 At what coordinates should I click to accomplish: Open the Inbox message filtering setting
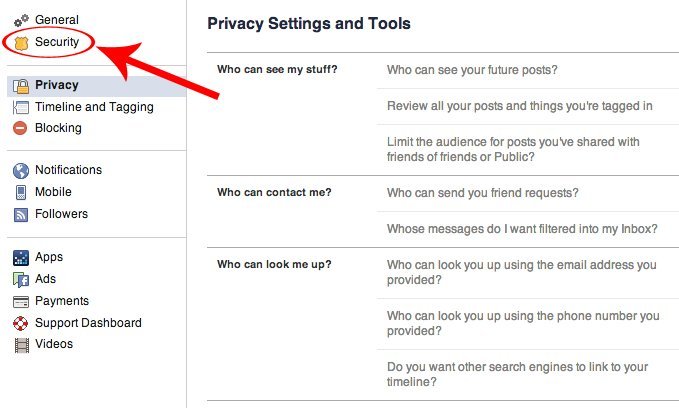(x=521, y=229)
